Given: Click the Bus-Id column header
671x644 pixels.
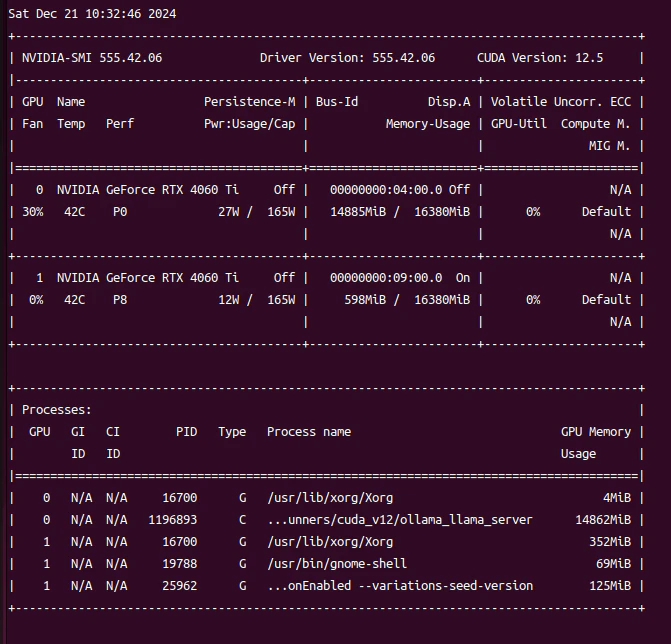Looking at the screenshot, I should tap(337, 102).
